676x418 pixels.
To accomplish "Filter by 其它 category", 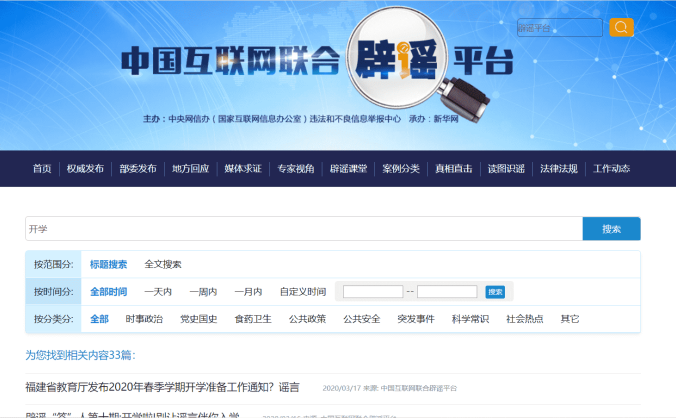I will (x=570, y=319).
